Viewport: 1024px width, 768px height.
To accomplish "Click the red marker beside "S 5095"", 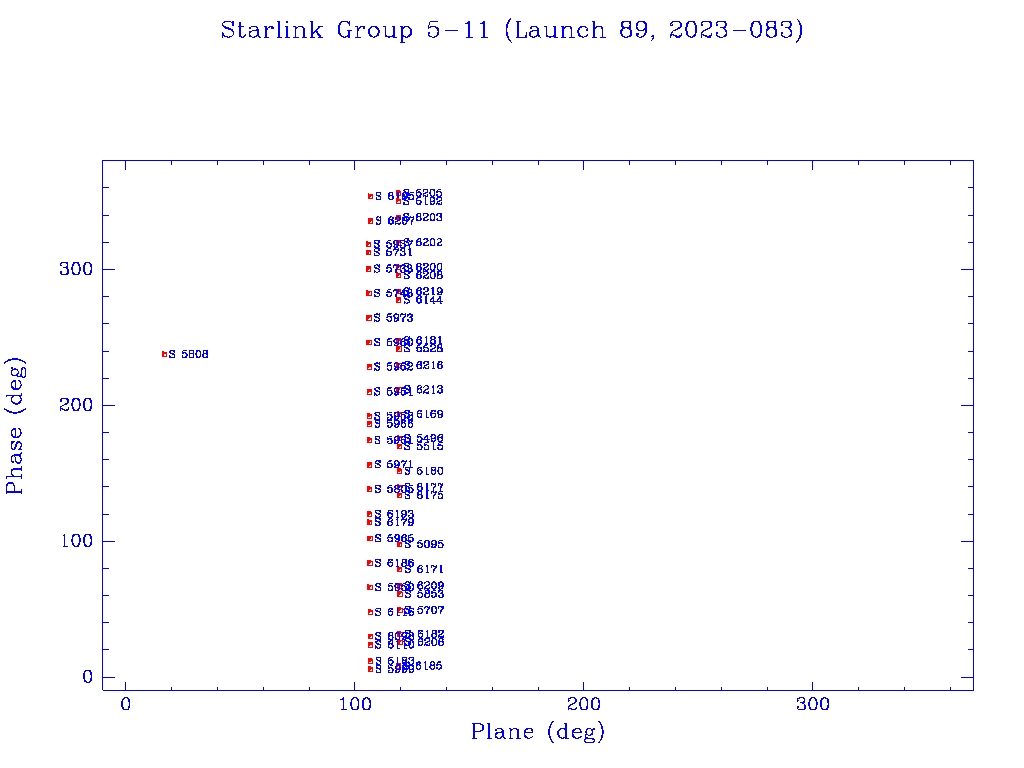I will (x=400, y=544).
